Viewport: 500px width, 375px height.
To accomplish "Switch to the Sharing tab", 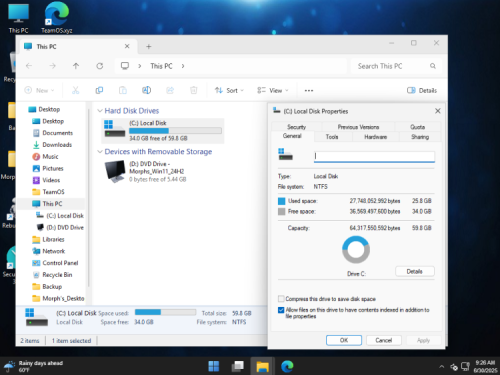I will [x=420, y=137].
